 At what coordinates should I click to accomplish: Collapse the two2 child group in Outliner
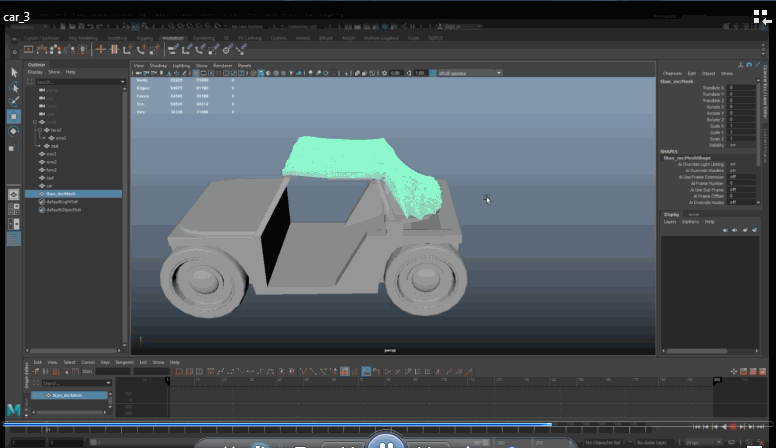40,130
